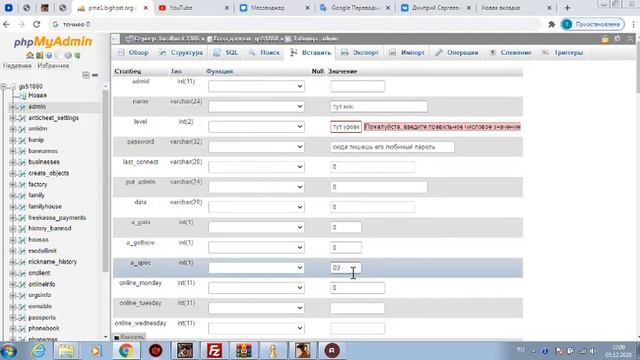The image size is (640, 360).
Task: Open function dropdown for last_connect row
Action: (x=256, y=167)
